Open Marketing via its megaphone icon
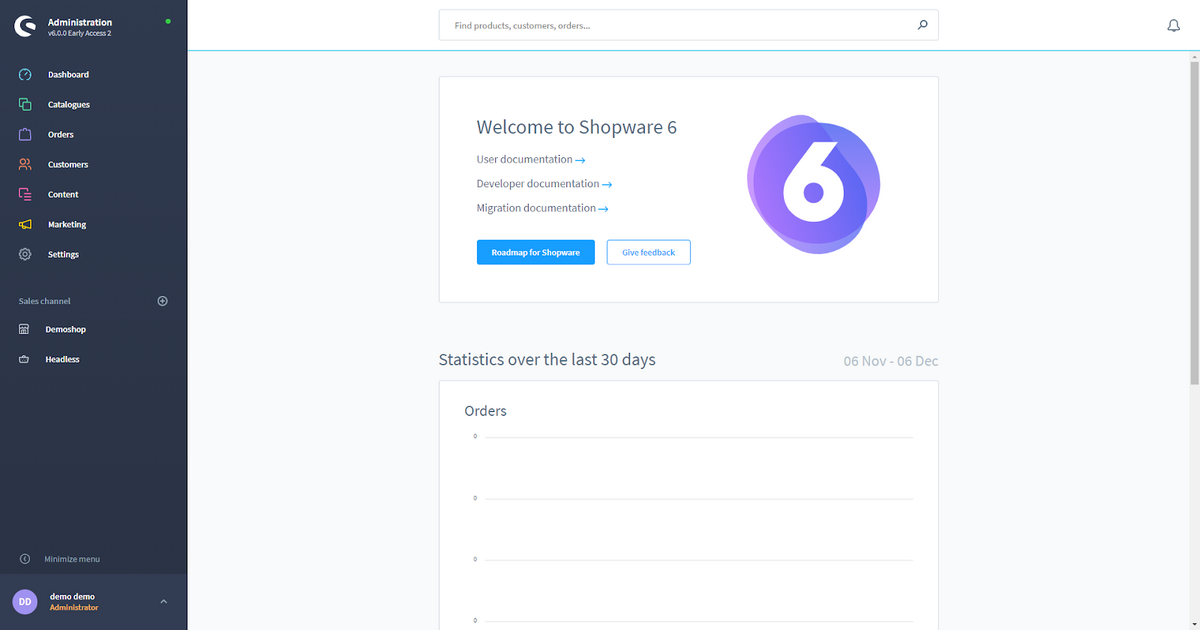 tap(24, 224)
